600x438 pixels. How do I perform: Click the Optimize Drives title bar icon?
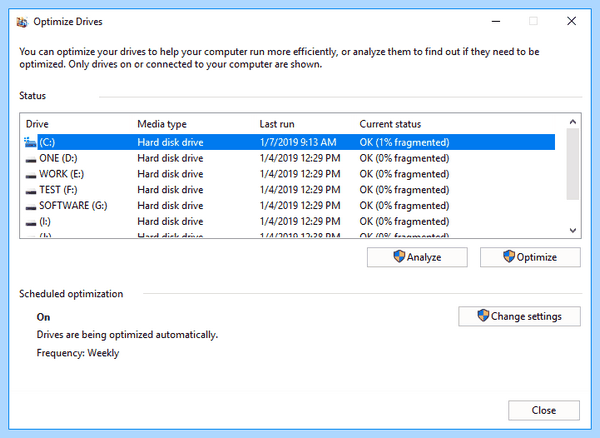pyautogui.click(x=22, y=22)
